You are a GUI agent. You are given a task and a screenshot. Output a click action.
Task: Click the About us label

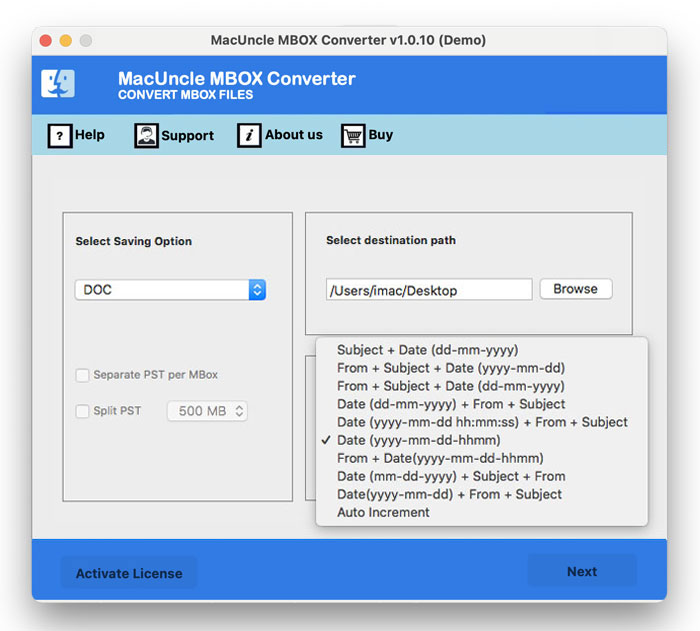[294, 134]
